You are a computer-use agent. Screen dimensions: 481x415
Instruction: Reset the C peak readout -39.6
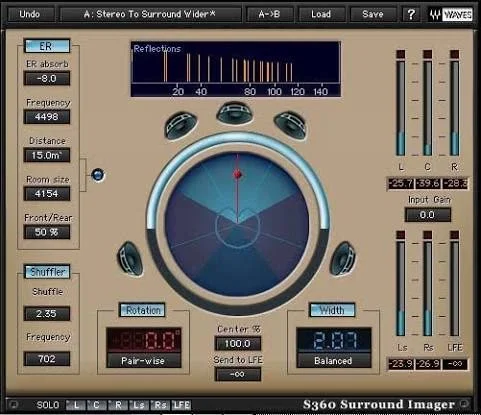428,184
